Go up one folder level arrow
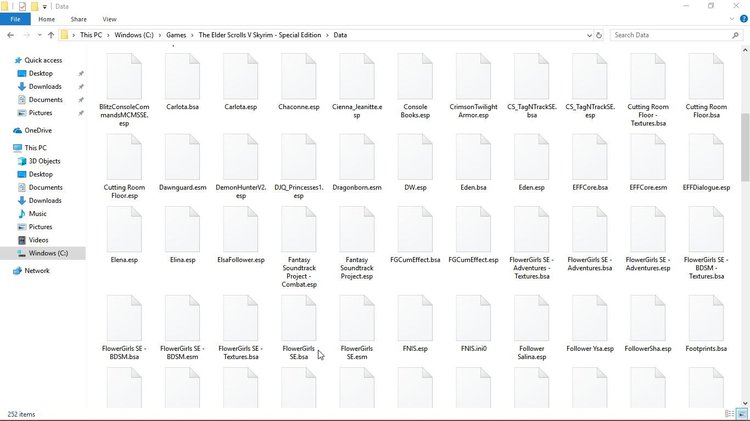Screen dimensions: 750x421 pos(51,35)
